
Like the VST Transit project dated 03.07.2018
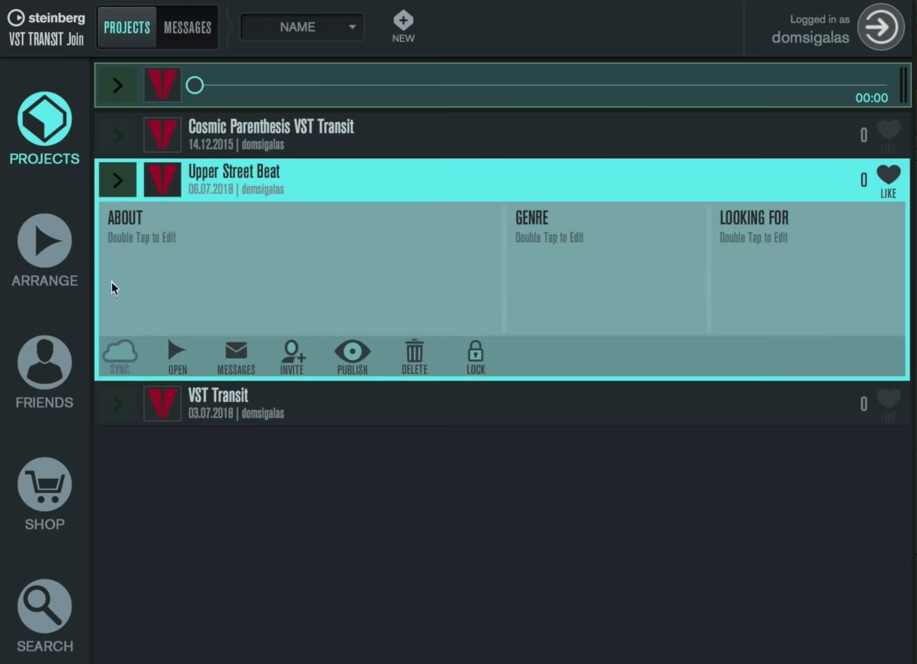click(x=888, y=405)
